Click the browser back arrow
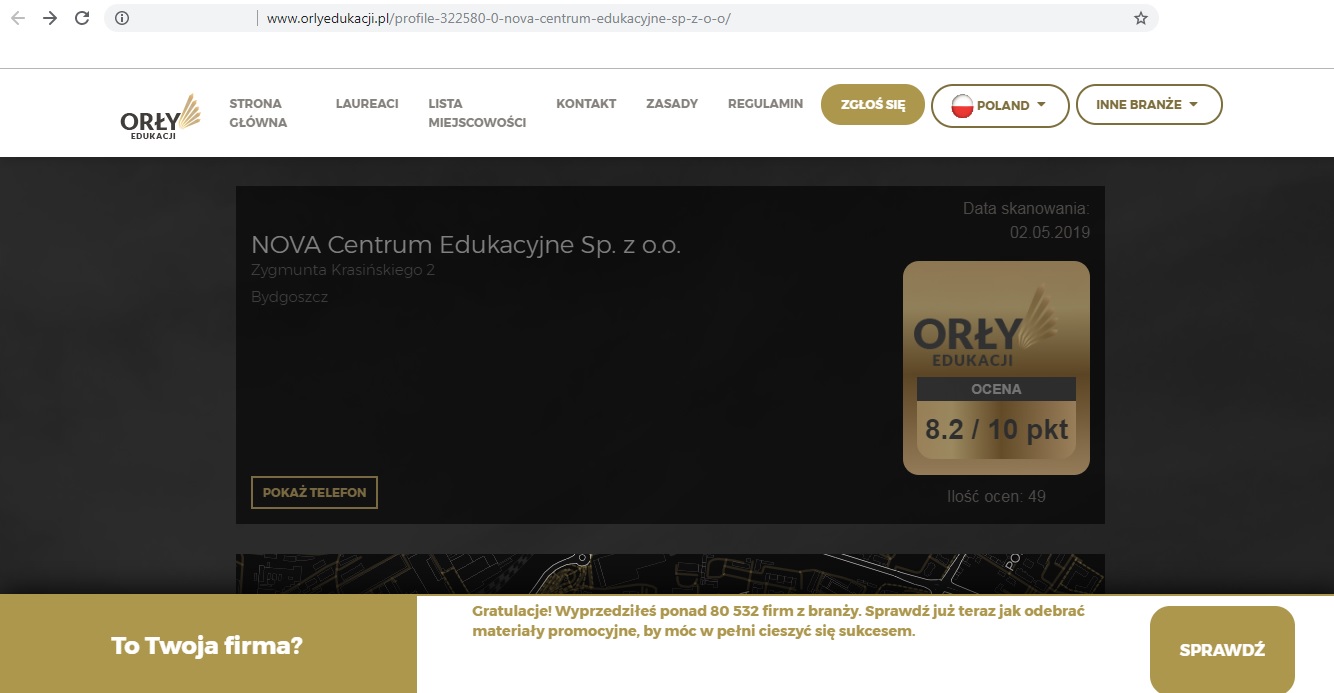1334x693 pixels. (18, 18)
